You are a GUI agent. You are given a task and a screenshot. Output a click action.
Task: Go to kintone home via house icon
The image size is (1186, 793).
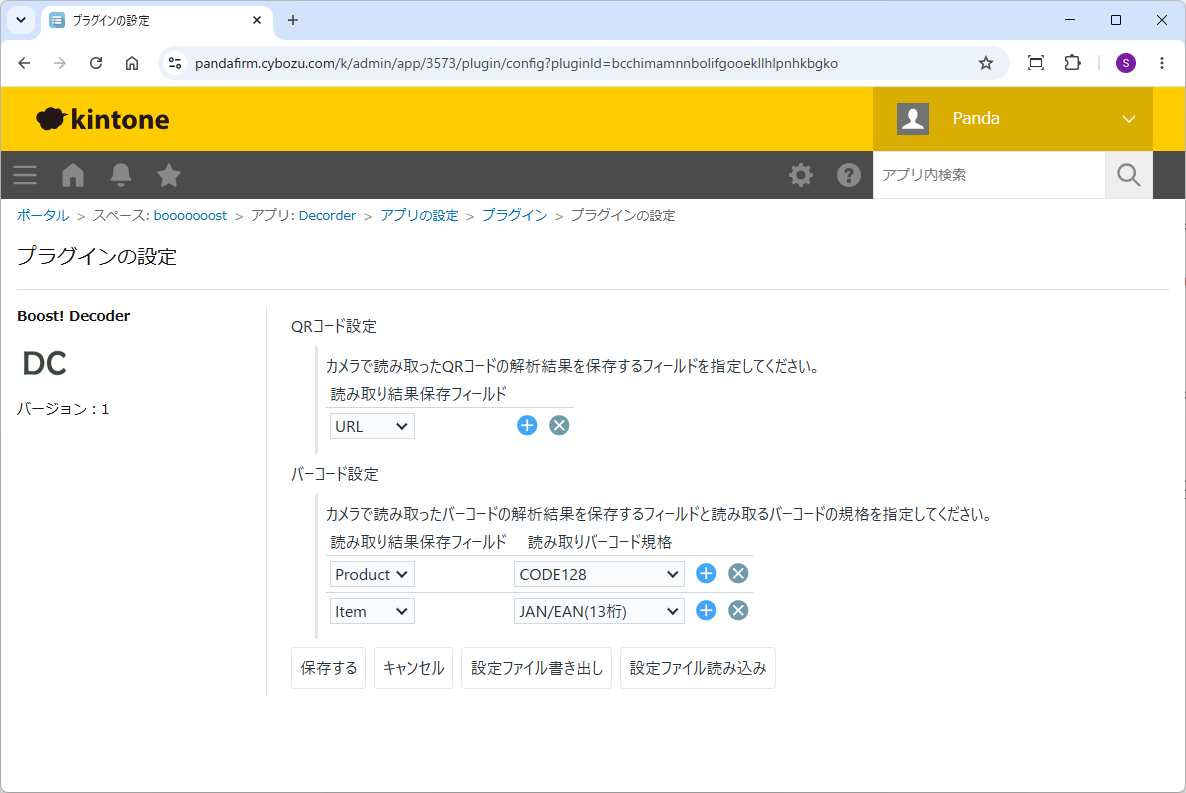73,176
